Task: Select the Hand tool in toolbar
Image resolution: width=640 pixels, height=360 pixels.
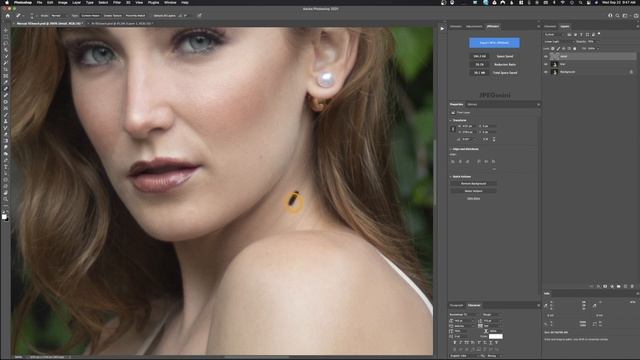Action: [5, 193]
